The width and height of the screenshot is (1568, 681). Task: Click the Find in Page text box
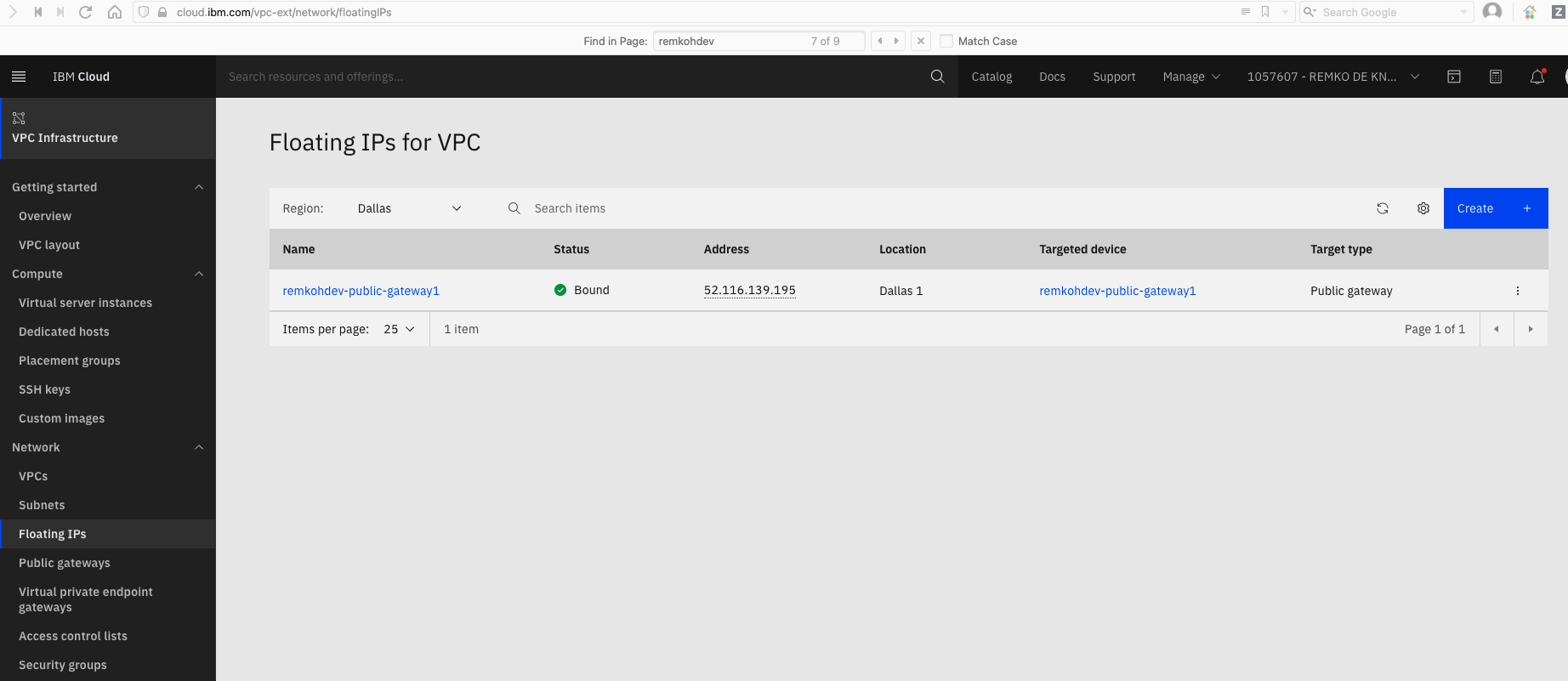[x=758, y=41]
